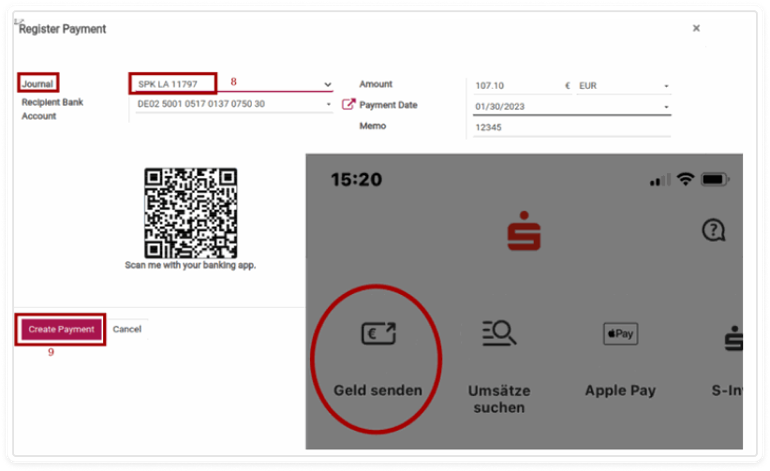The height and width of the screenshot is (471, 770).
Task: Tap the Wi-Fi status icon
Action: tap(685, 179)
